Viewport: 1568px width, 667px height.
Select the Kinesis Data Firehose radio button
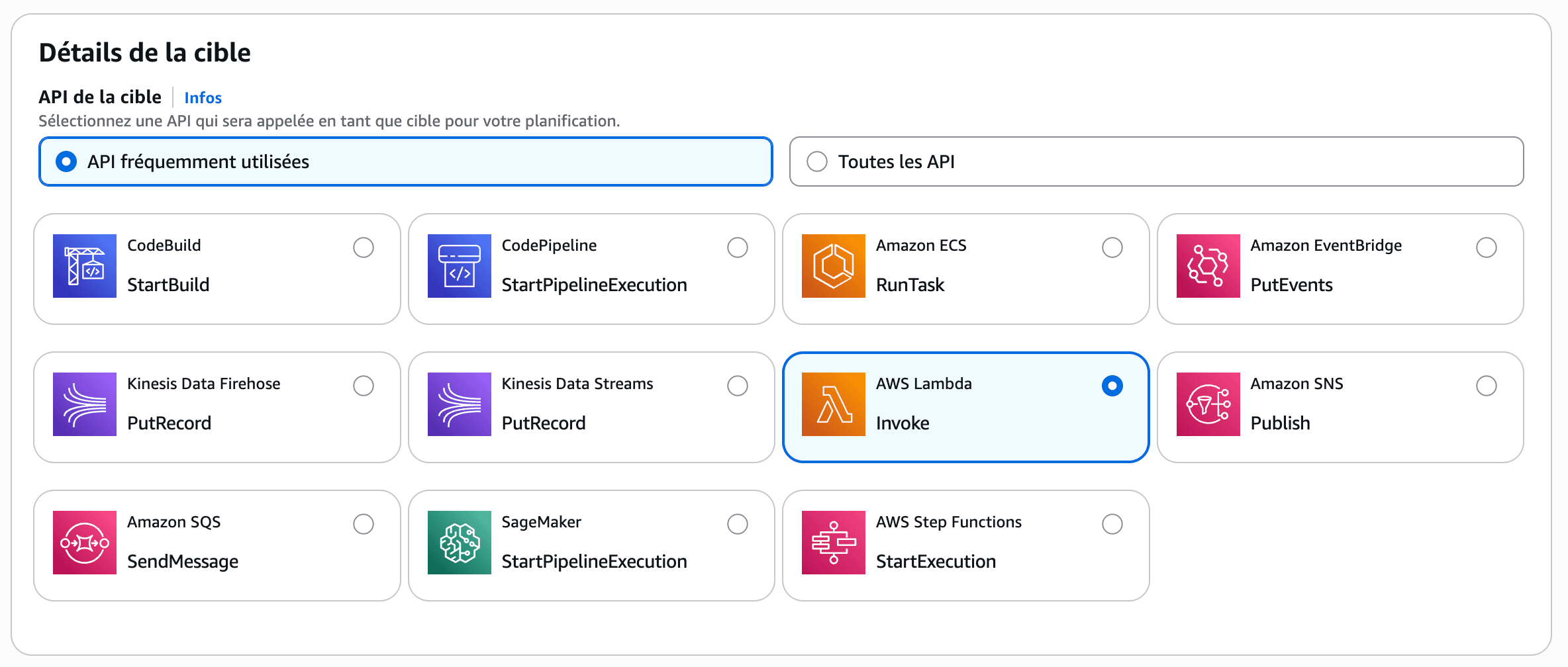point(364,386)
